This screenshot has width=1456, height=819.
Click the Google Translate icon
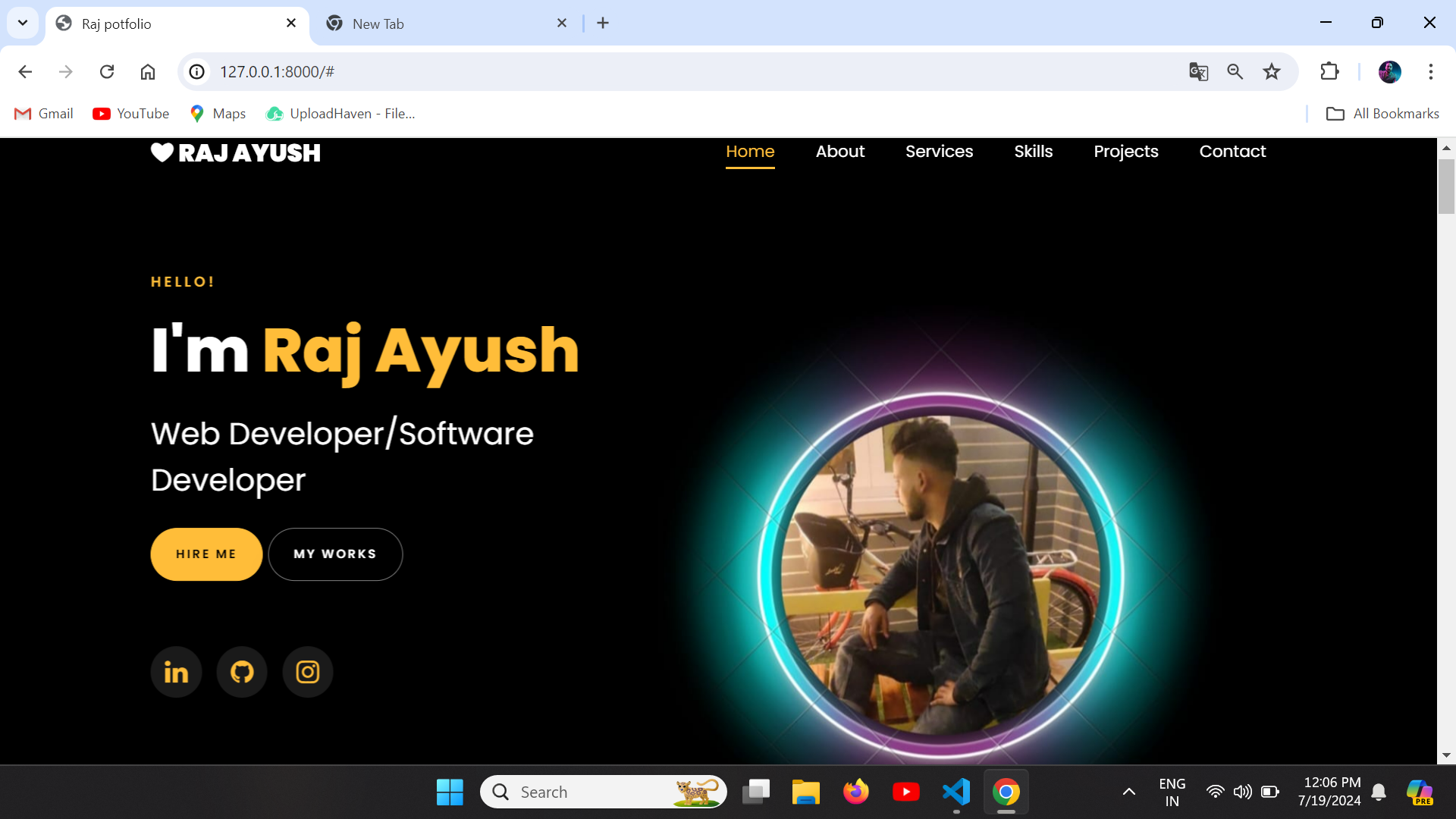coord(1198,71)
